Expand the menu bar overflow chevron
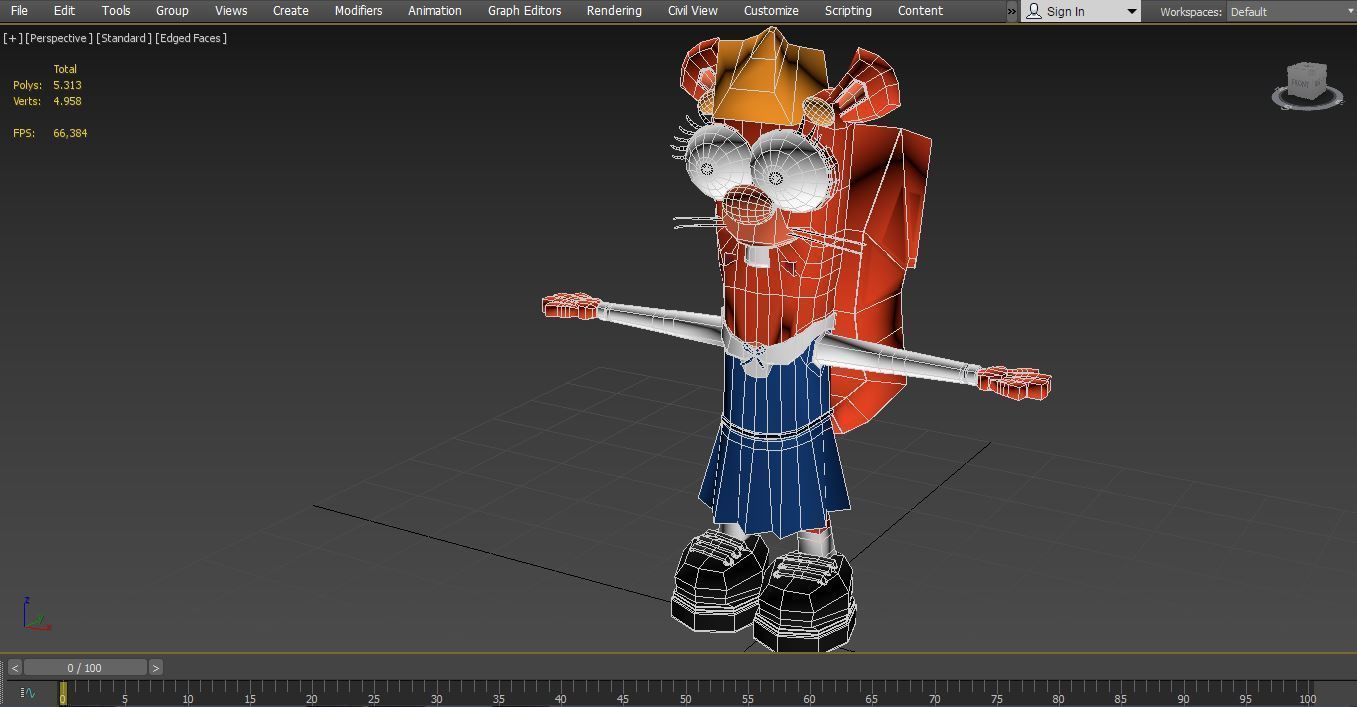Screen dimensions: 1357x707 (x=1011, y=12)
